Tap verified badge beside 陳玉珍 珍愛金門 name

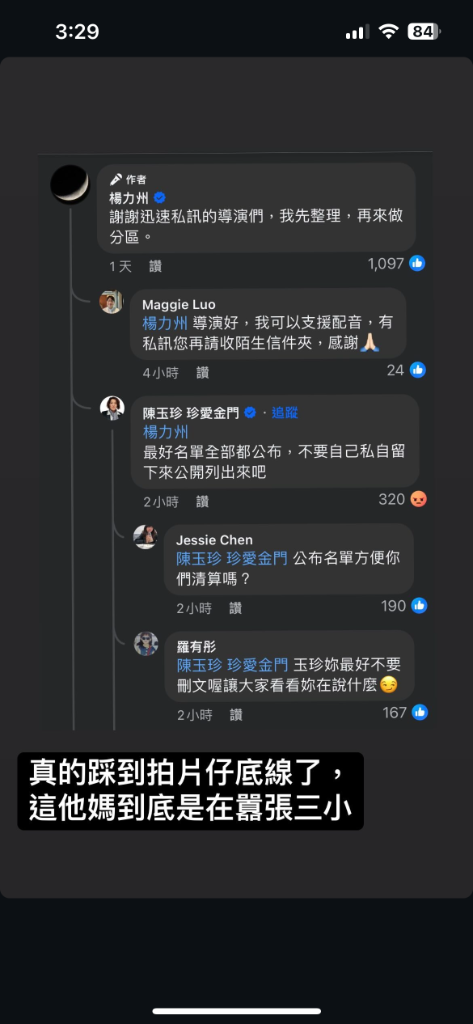[250, 413]
